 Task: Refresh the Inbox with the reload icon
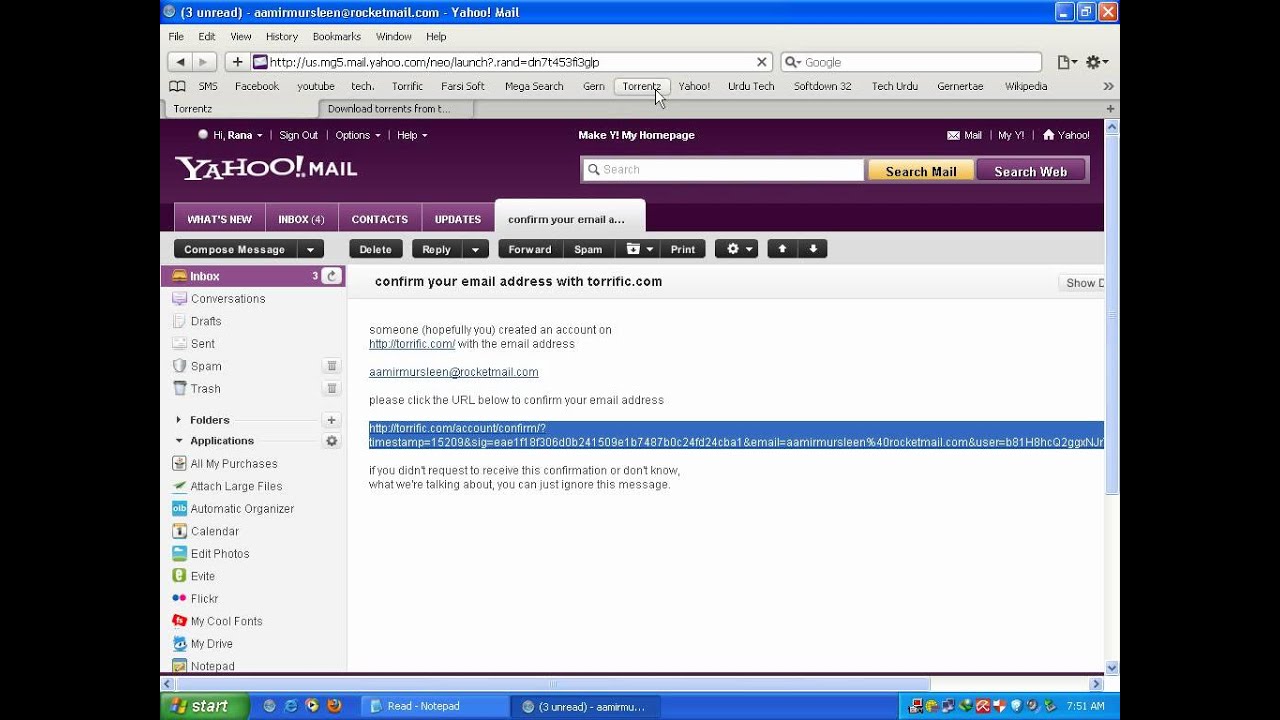click(332, 276)
